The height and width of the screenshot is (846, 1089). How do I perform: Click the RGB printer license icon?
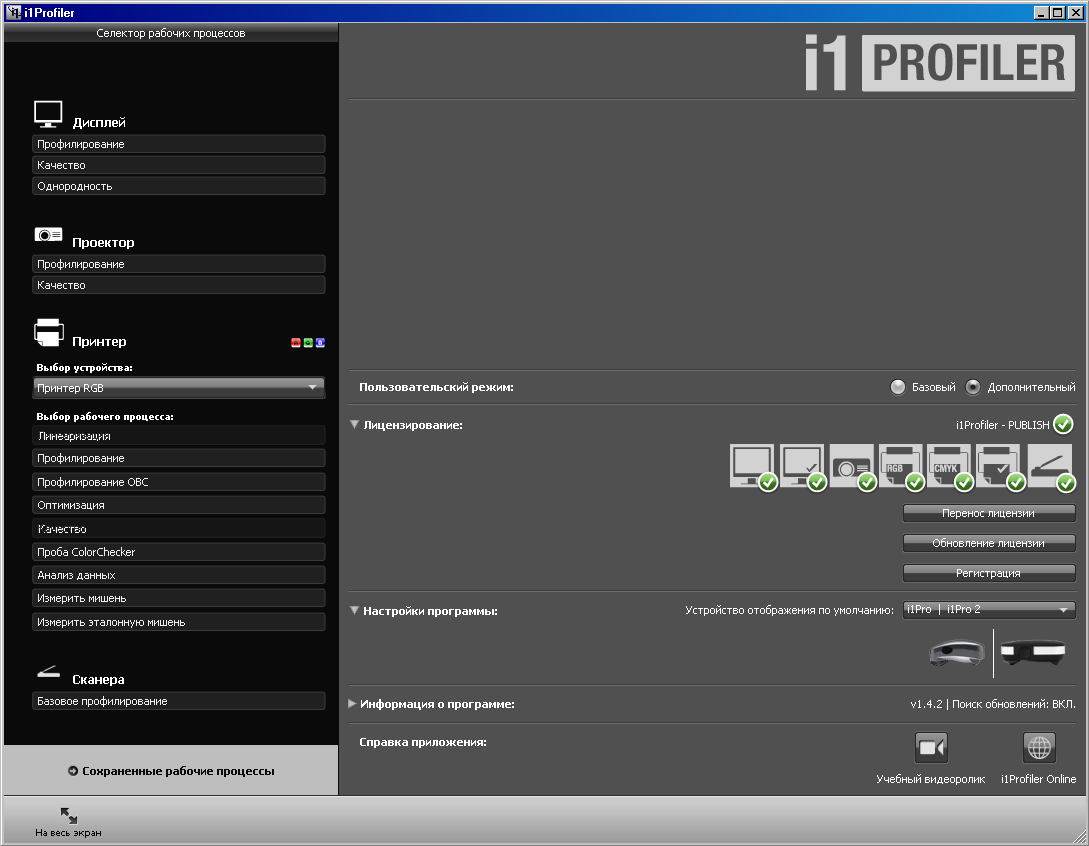click(x=901, y=467)
